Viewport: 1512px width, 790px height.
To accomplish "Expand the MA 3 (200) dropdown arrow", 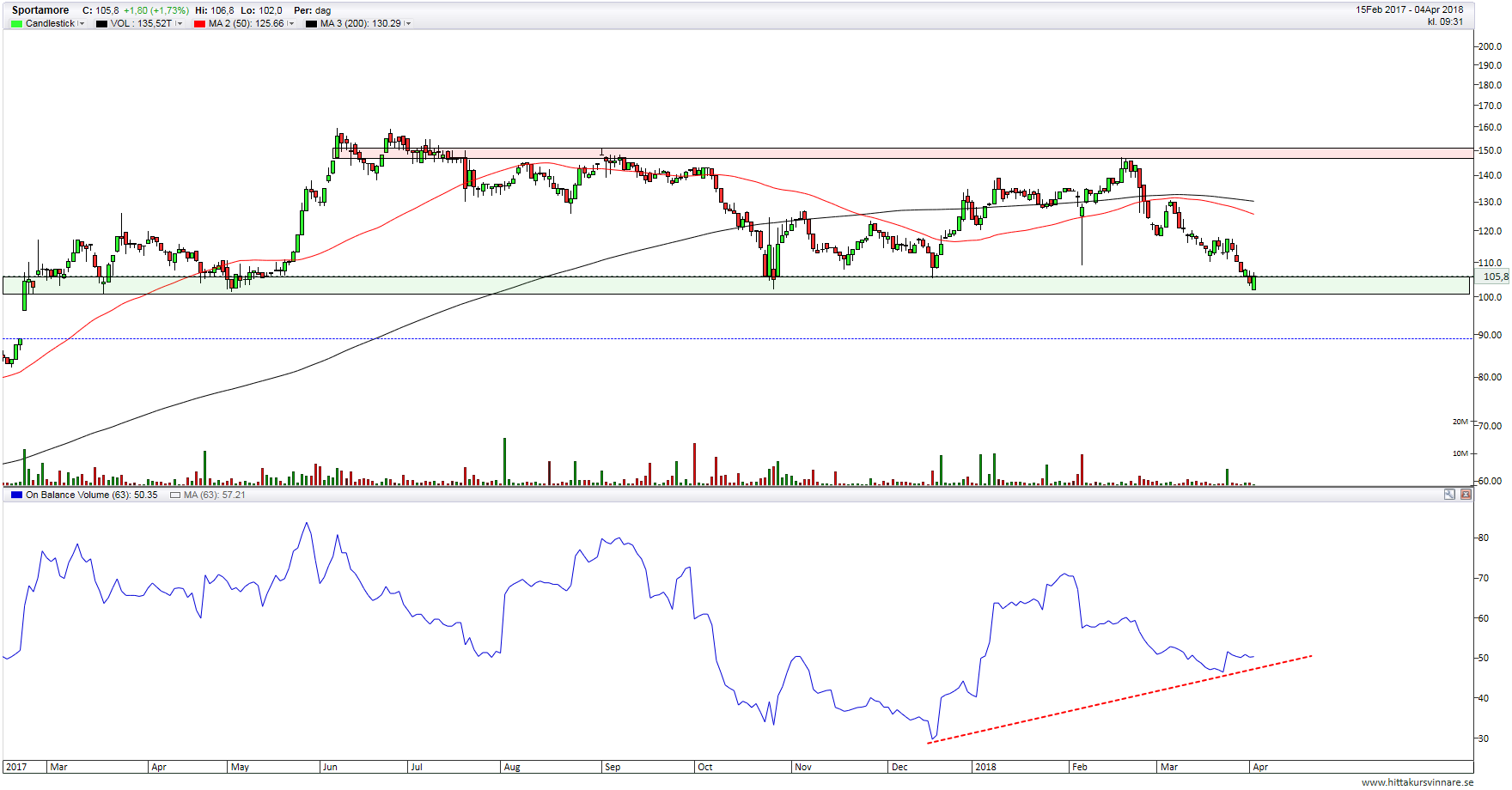I will pos(408,24).
